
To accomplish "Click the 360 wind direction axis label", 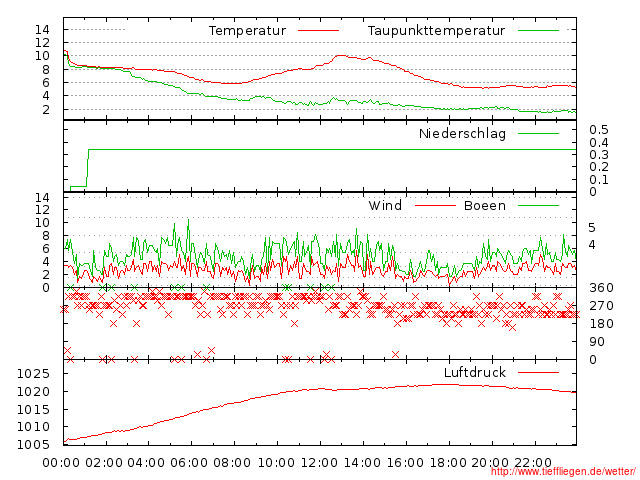I will tap(601, 288).
